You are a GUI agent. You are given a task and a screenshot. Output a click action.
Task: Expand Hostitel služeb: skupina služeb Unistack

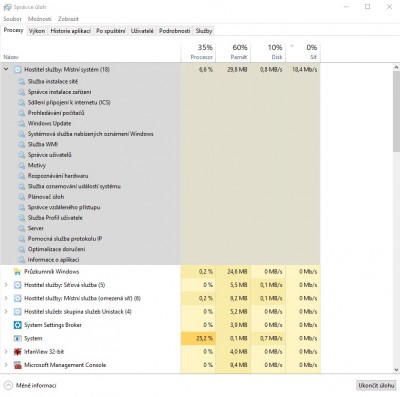click(x=6, y=312)
